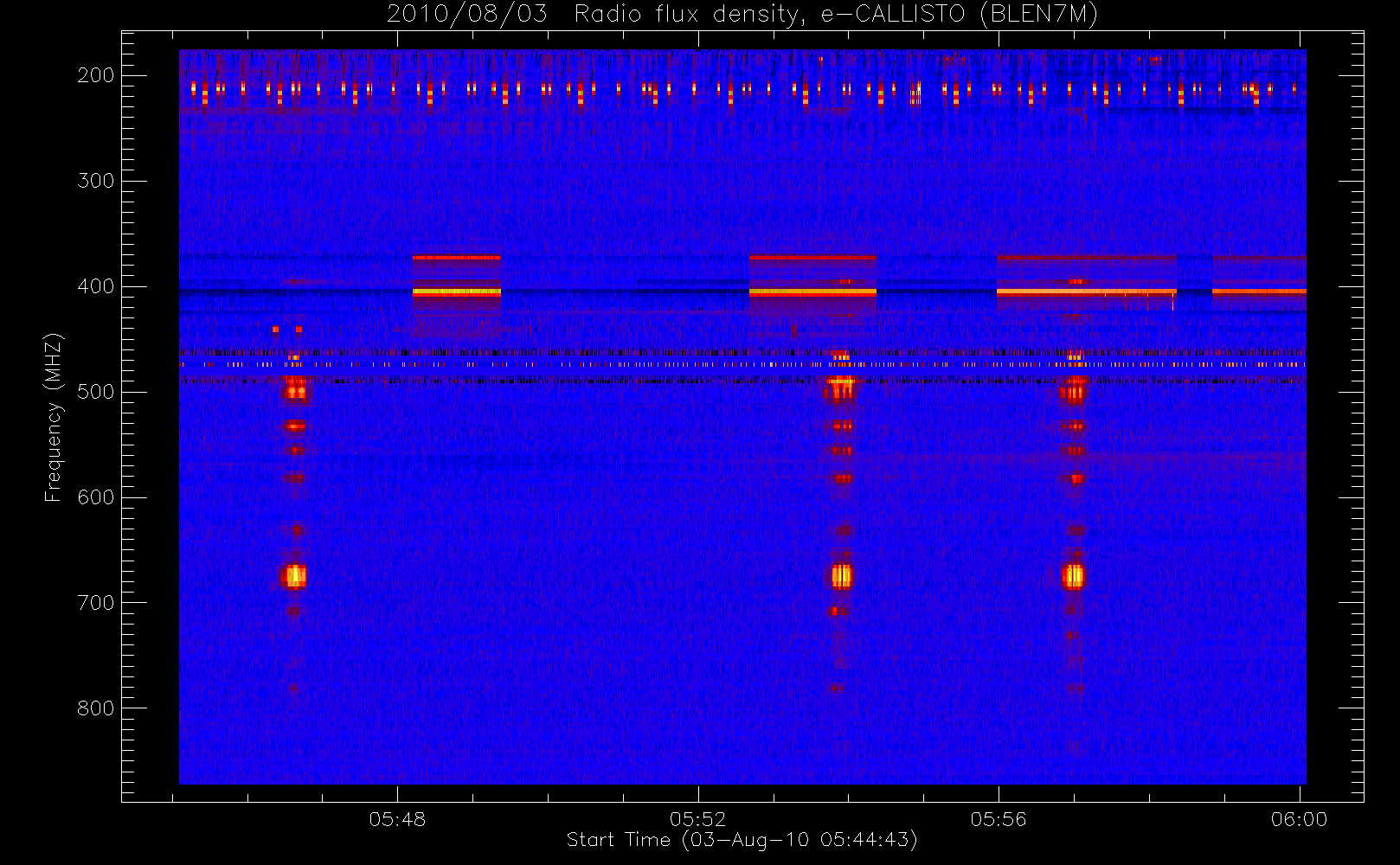Click the yellow 405 MHz band starting at 05:48
The width and height of the screenshot is (1400, 865).
[x=457, y=292]
